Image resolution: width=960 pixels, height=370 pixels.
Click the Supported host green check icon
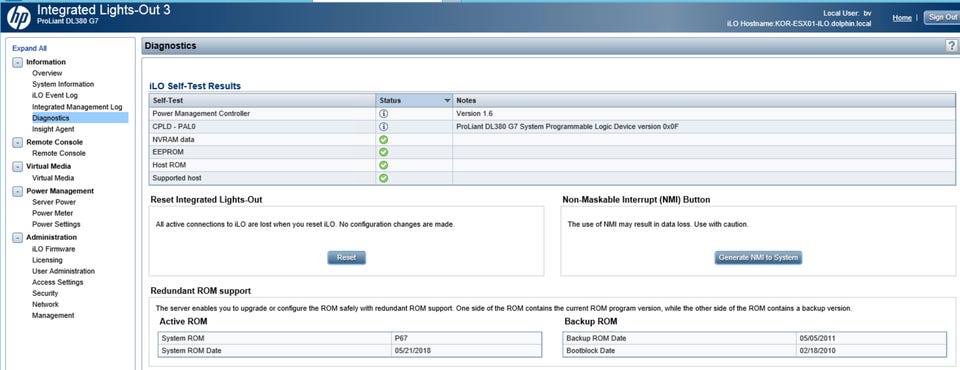pos(384,178)
